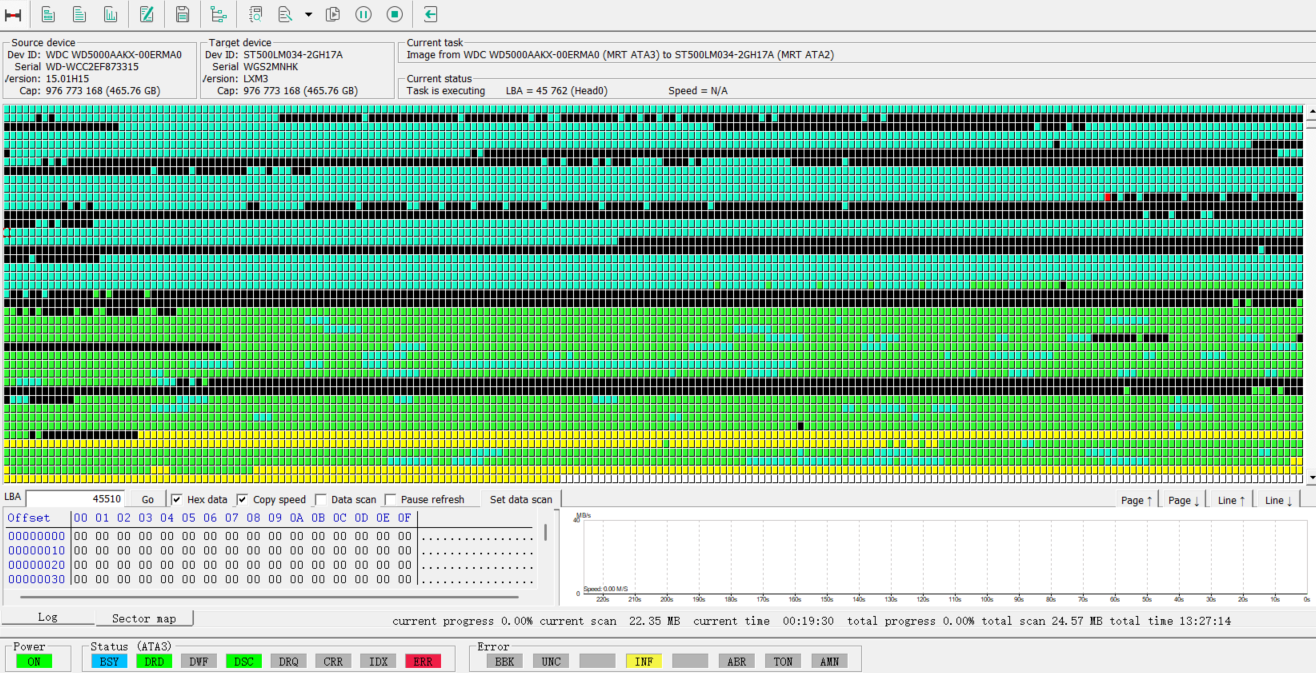
Task: Tick the Pause refresh checkbox
Action: coord(391,499)
